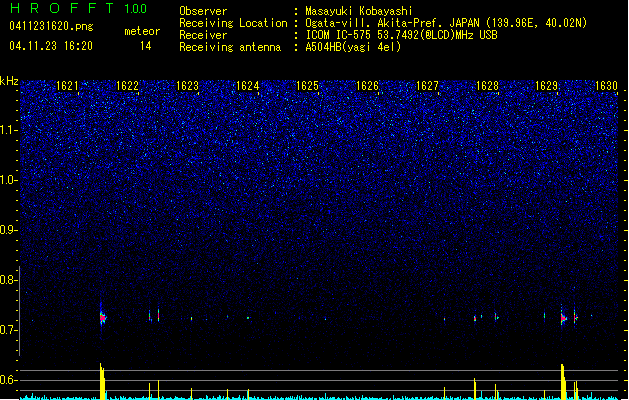
Task: Click the strong meteor echo after 1629
Action: tap(563, 319)
